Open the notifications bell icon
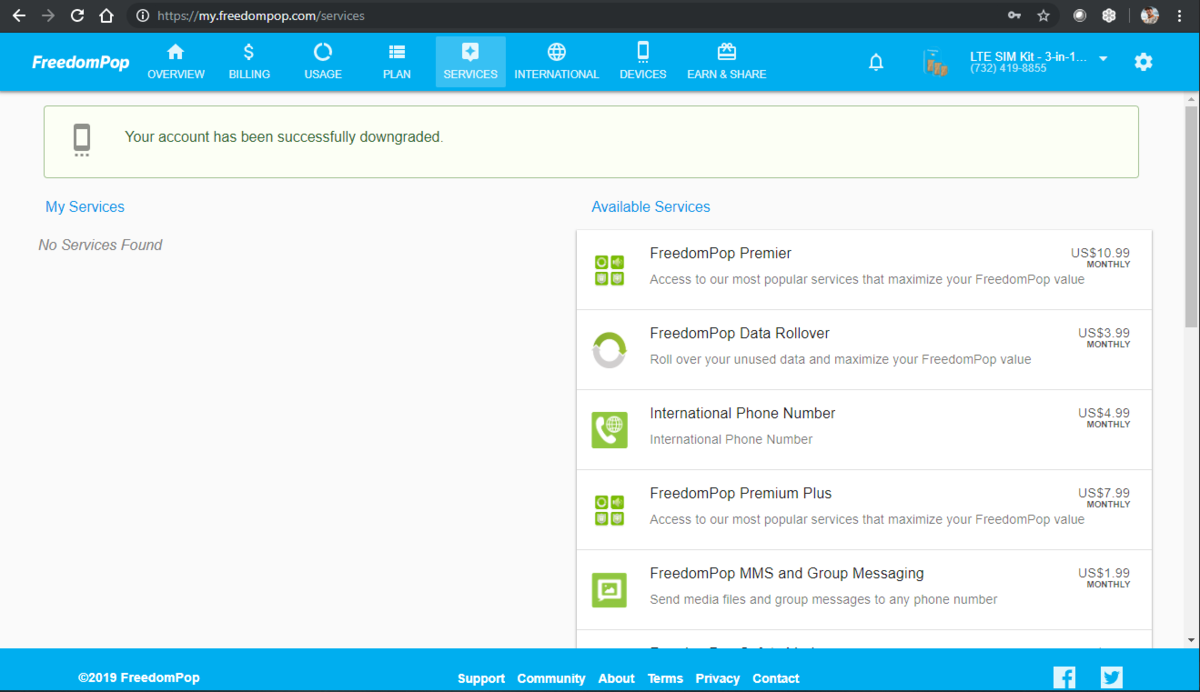1200x692 pixels. (x=876, y=62)
